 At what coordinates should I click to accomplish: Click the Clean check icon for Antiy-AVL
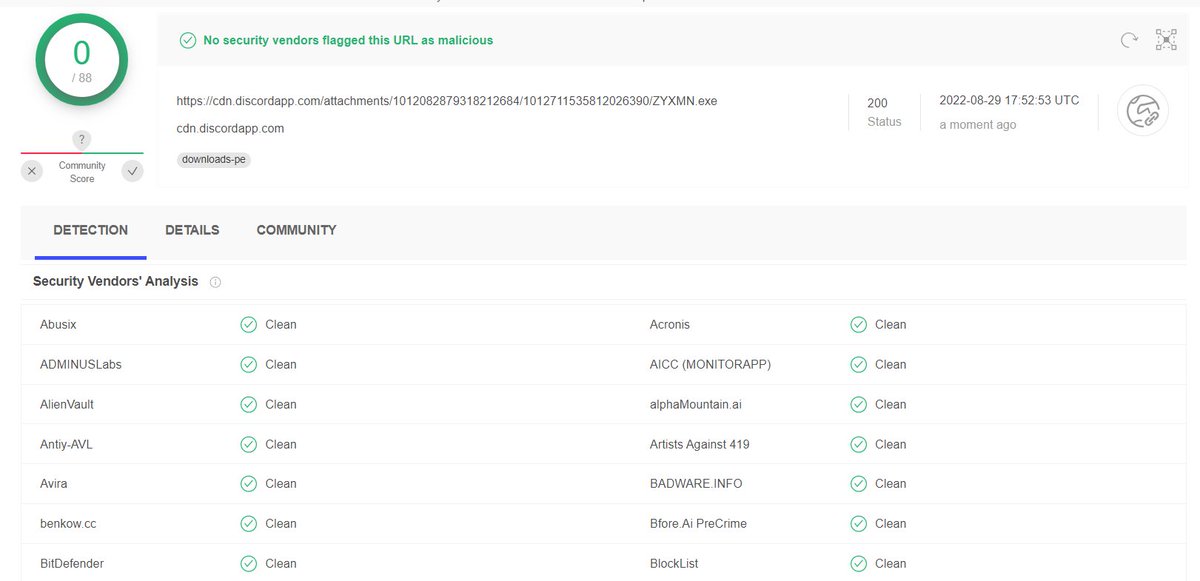[x=248, y=444]
